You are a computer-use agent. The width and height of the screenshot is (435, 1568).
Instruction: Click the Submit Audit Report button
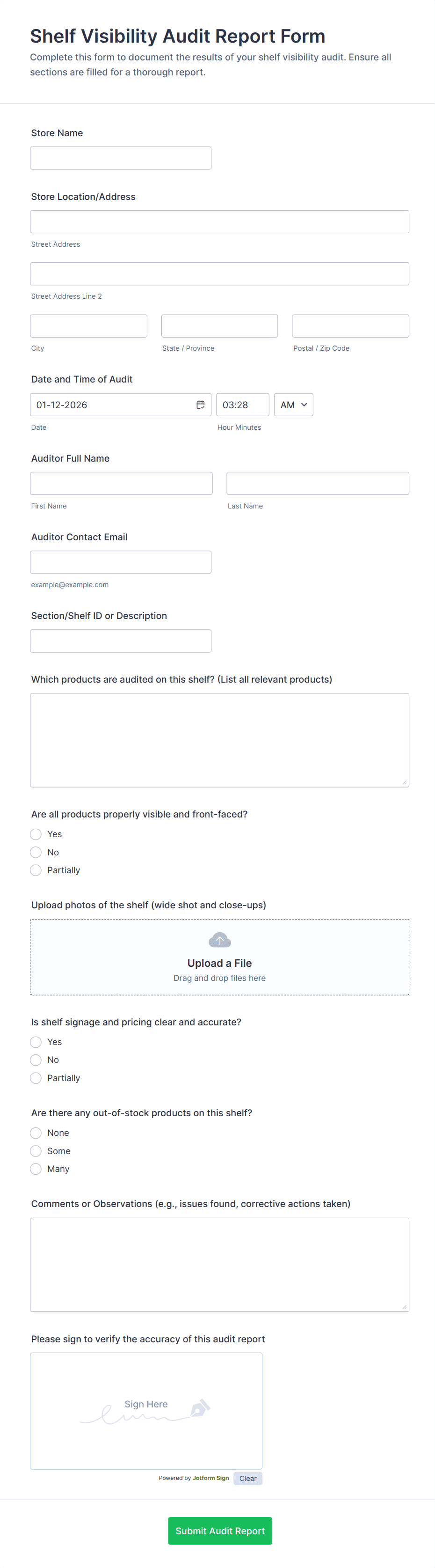tap(219, 1530)
